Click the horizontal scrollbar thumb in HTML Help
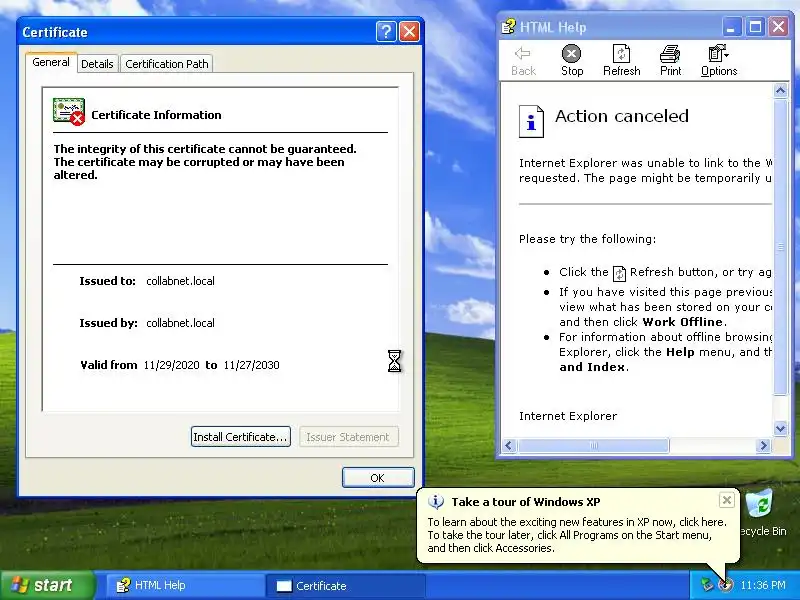The height and width of the screenshot is (600, 800). click(x=593, y=445)
